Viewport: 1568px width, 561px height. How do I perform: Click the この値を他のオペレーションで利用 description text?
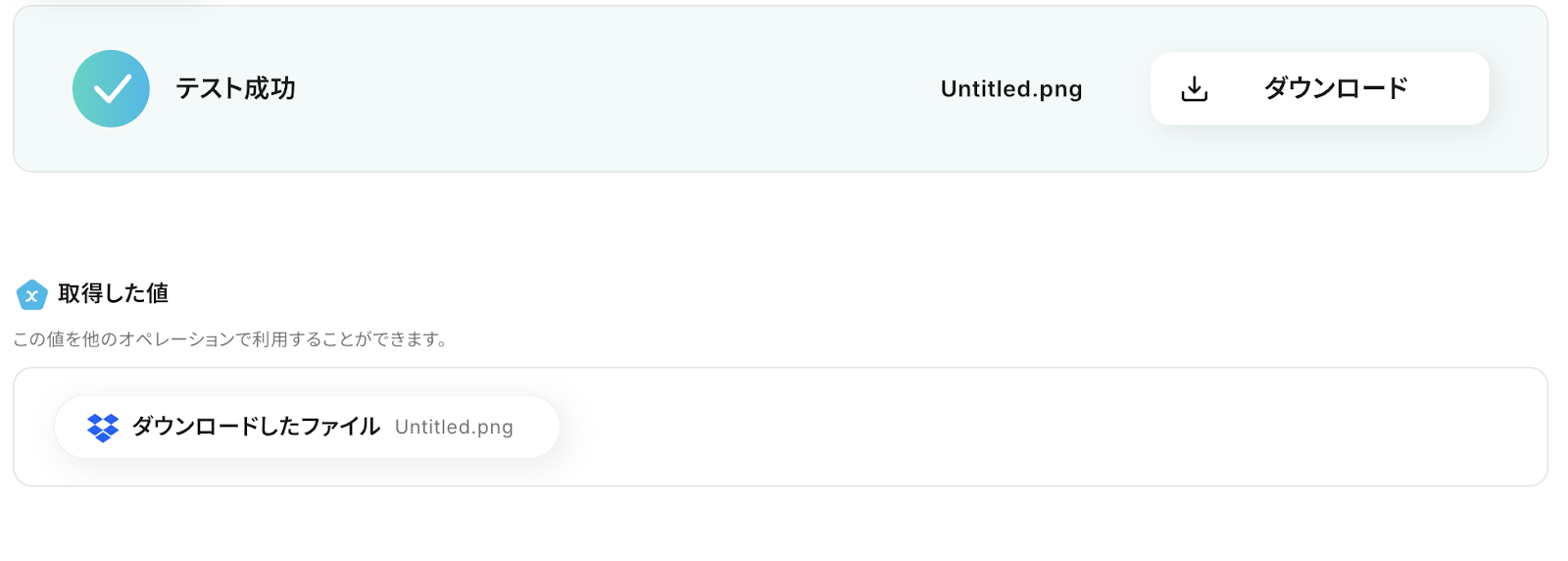point(230,339)
